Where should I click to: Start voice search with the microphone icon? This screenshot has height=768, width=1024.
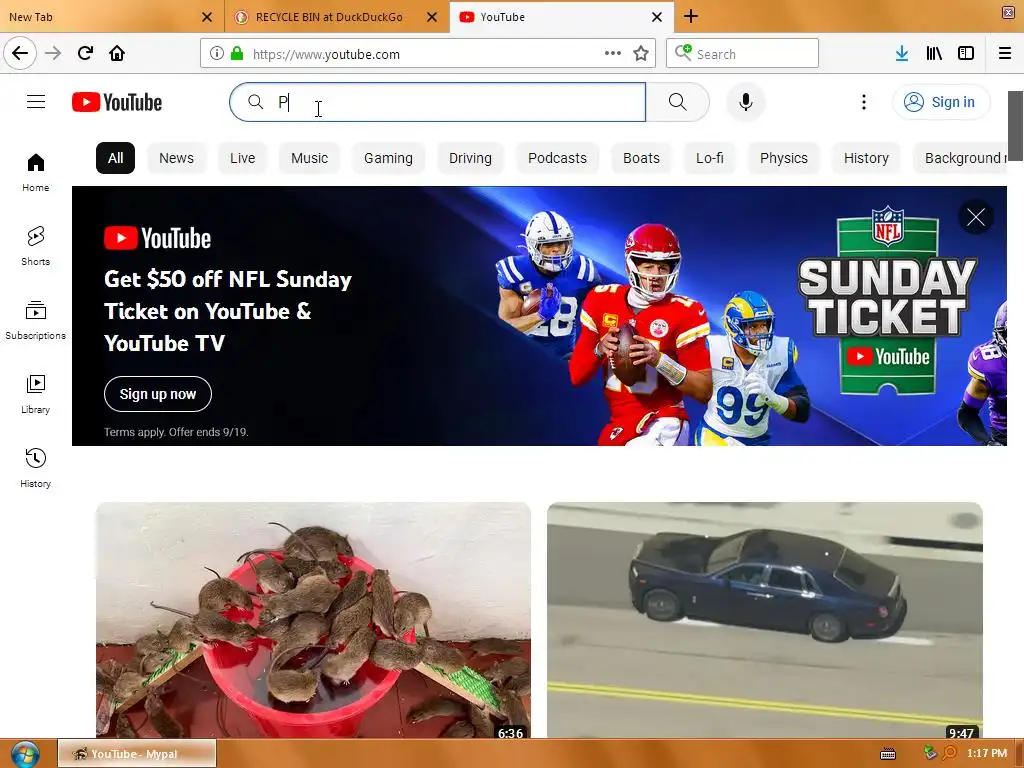746,102
